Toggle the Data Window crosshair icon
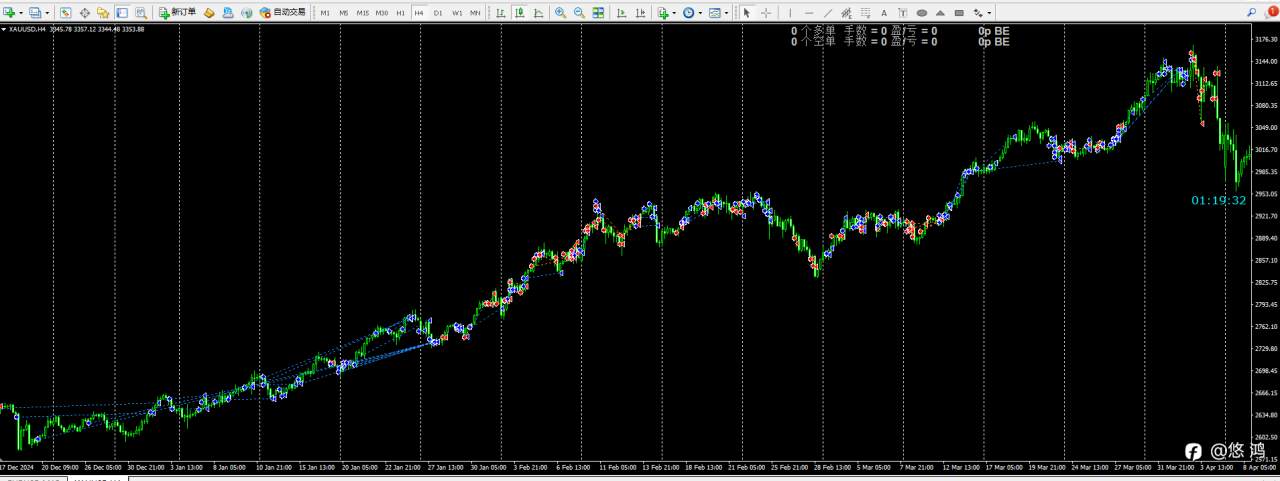Viewport: 1280px width, 481px height. [x=84, y=12]
